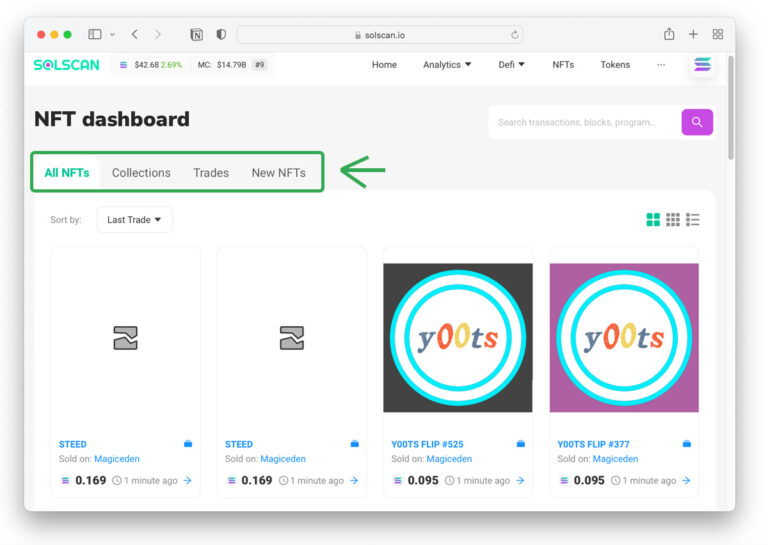The width and height of the screenshot is (768, 545).
Task: Expand the Defi menu
Action: tap(512, 65)
